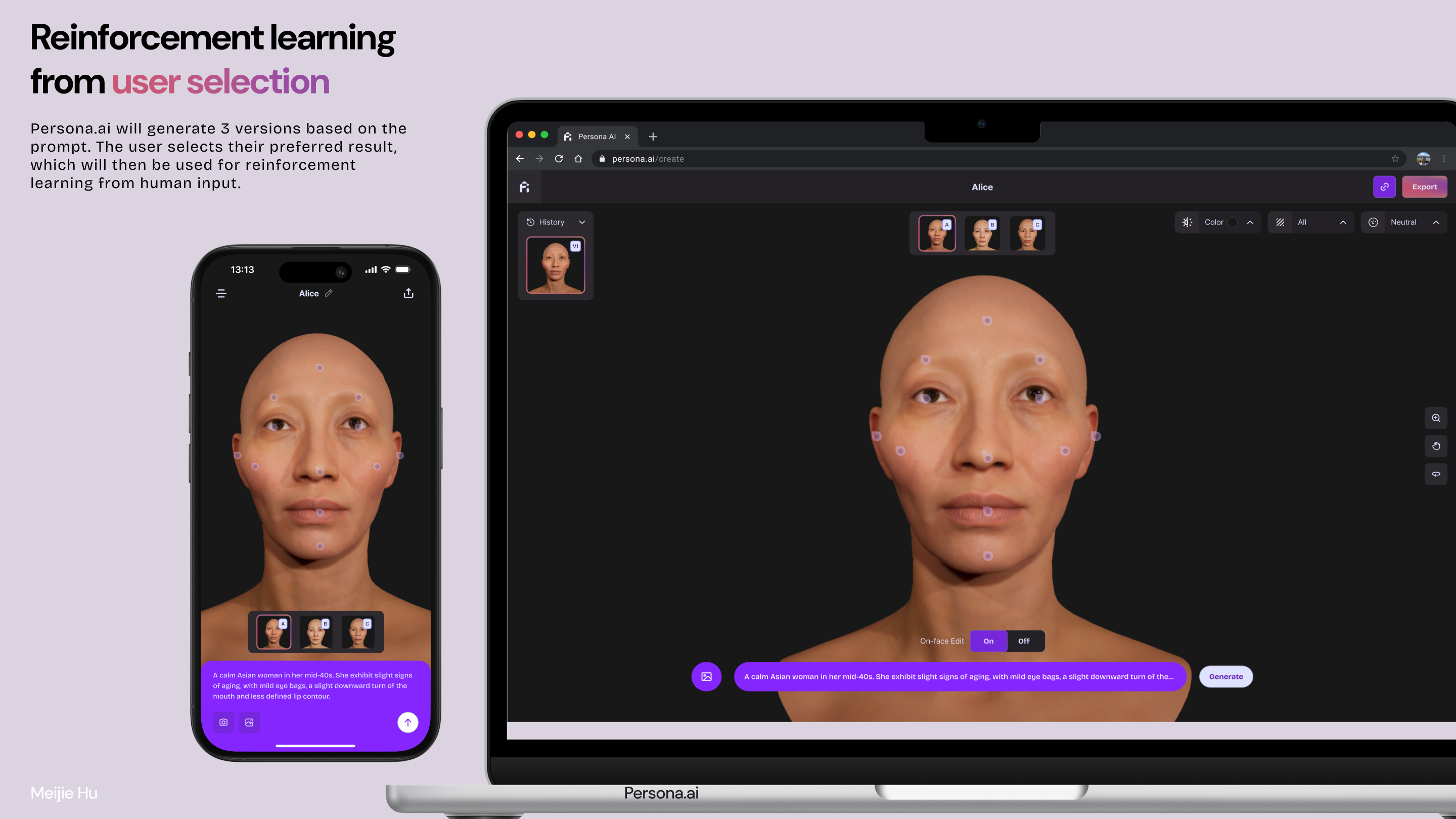Turn On-face Edit off
Image resolution: width=1456 pixels, height=819 pixels.
click(1024, 641)
